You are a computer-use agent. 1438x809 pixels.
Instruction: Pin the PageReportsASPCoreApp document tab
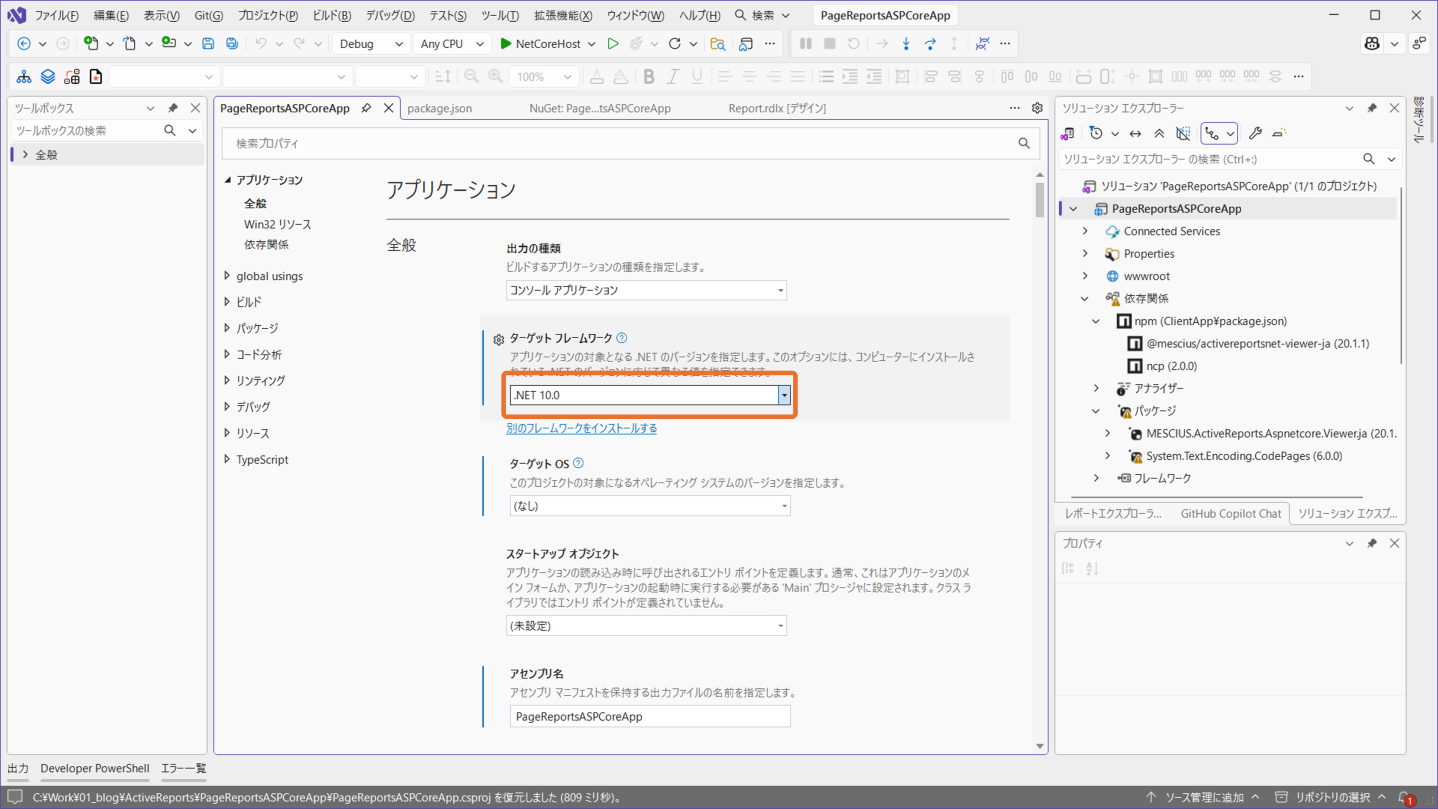(366, 108)
